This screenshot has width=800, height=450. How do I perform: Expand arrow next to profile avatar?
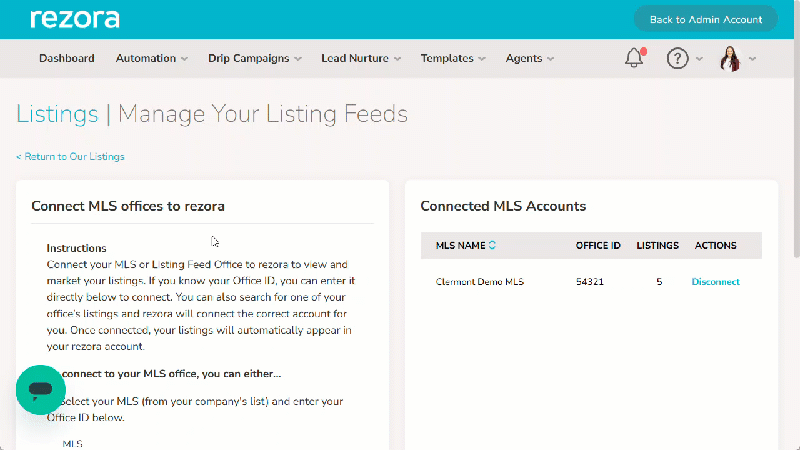coord(752,59)
